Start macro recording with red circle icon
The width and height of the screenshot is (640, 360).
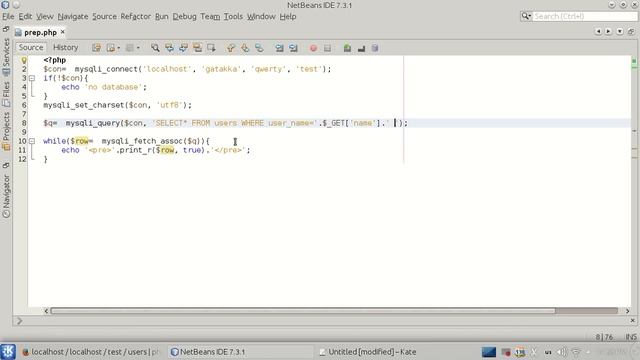click(x=313, y=48)
